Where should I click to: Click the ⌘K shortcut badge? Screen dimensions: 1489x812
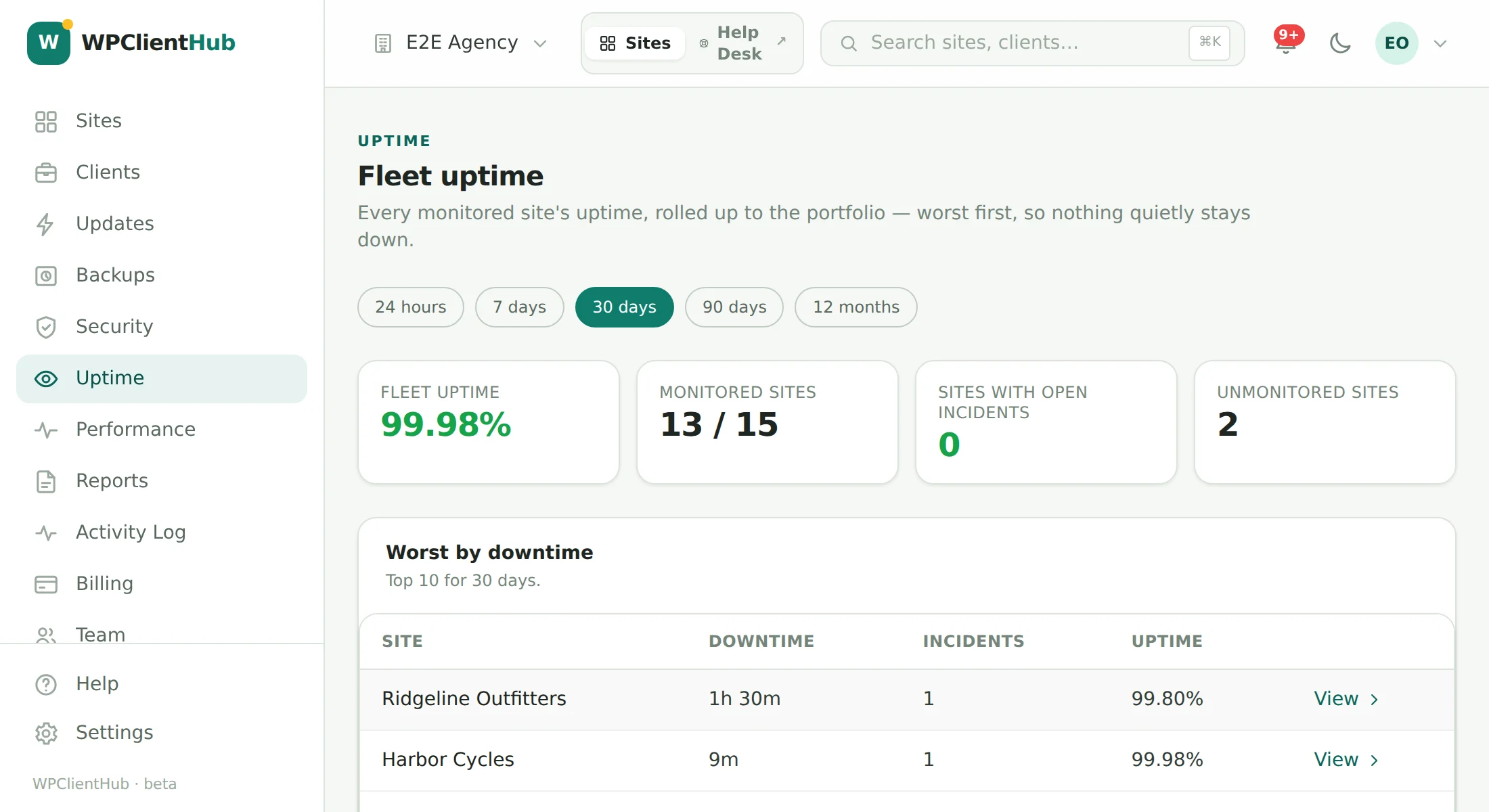coord(1209,42)
